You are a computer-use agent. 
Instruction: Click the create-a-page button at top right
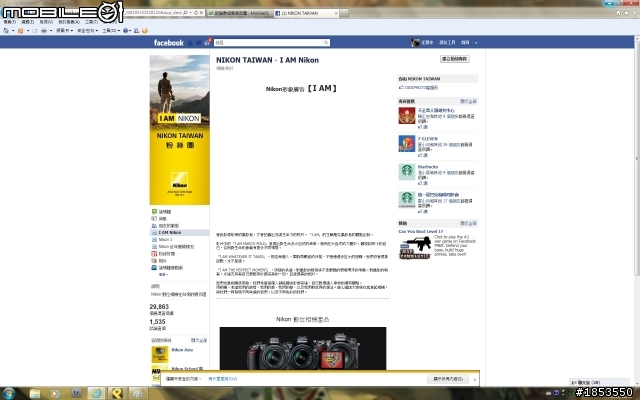pyautogui.click(x=455, y=59)
